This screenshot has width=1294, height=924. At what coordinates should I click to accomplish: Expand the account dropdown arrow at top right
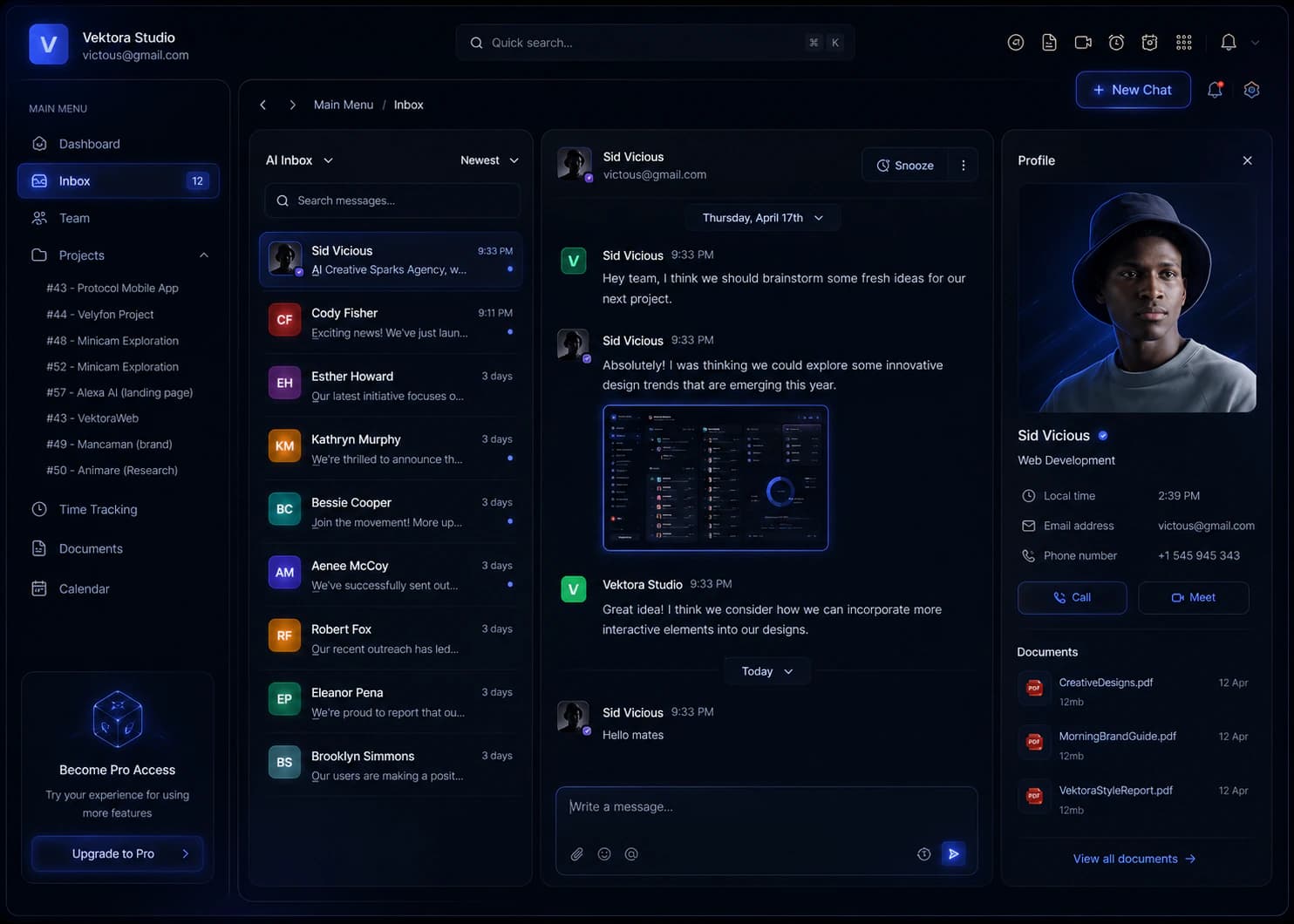coord(1256,42)
